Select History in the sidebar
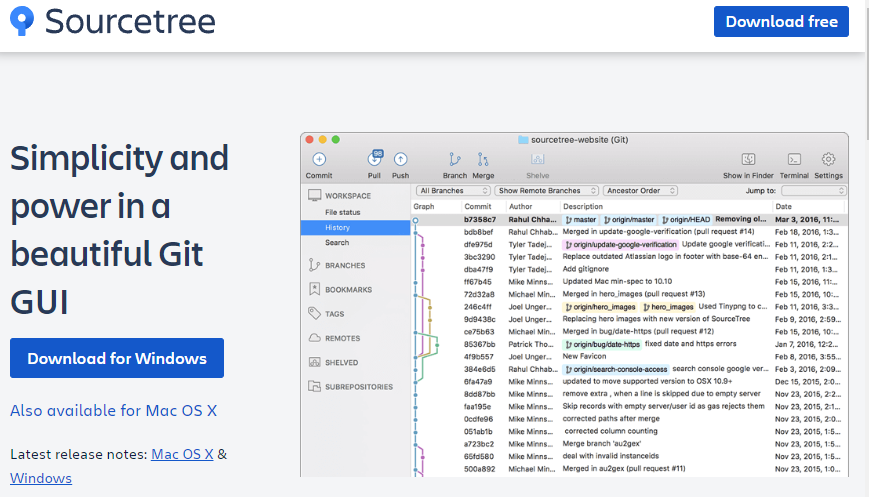 [x=355, y=228]
